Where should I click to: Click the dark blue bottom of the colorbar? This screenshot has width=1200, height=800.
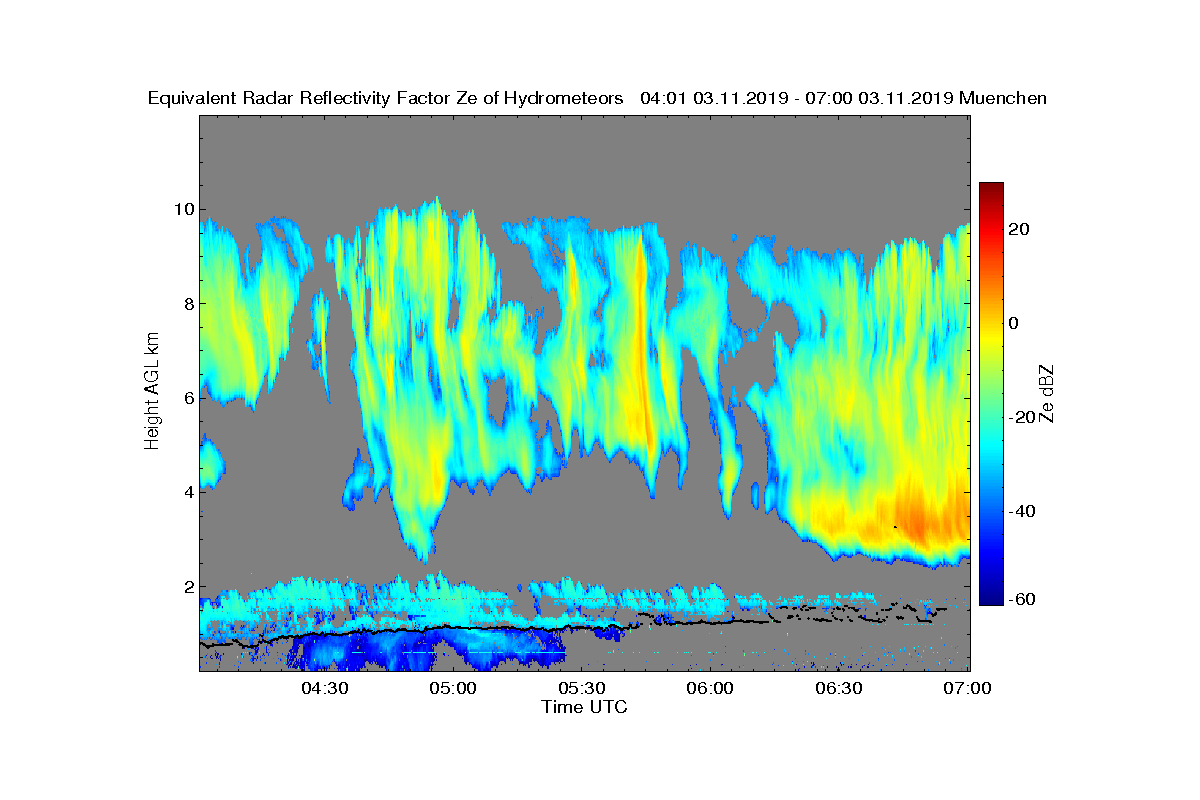pos(991,598)
